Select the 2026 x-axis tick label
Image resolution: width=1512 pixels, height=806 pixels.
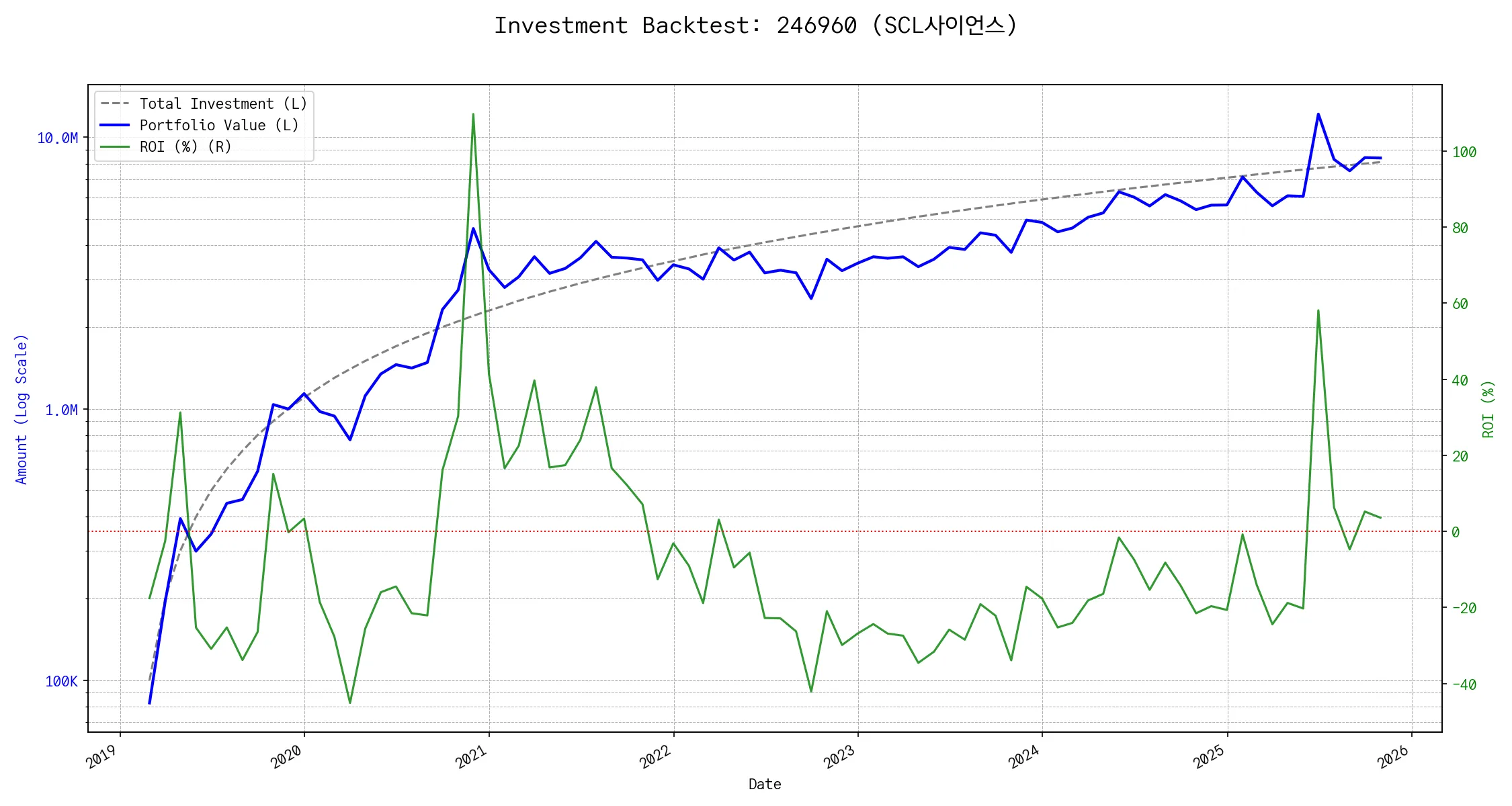click(1393, 758)
